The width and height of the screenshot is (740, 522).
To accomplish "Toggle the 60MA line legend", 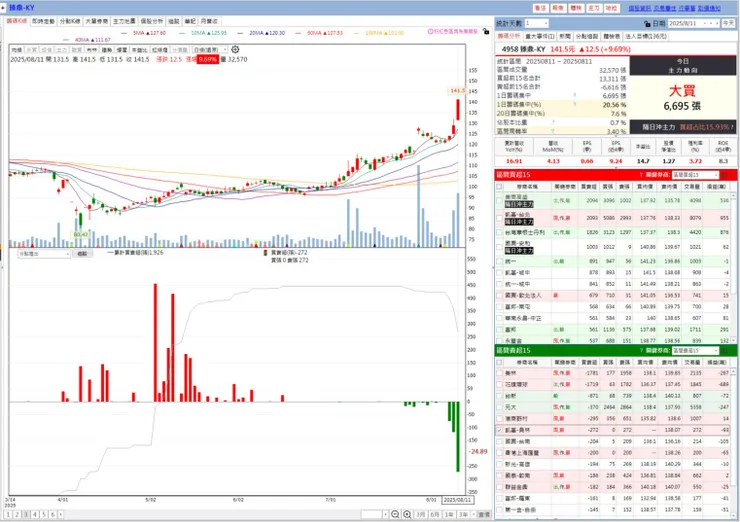I will (319, 33).
